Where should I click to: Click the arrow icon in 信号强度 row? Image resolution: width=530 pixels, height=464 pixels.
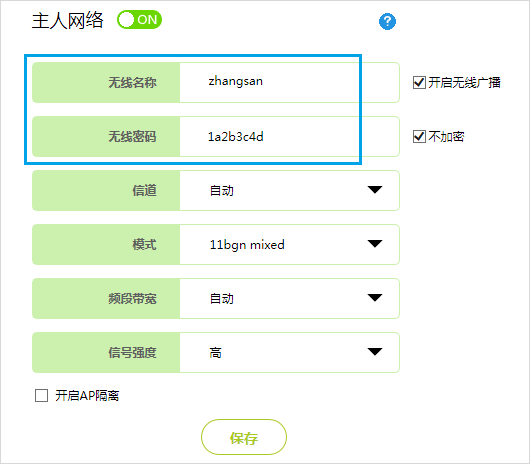(375, 352)
